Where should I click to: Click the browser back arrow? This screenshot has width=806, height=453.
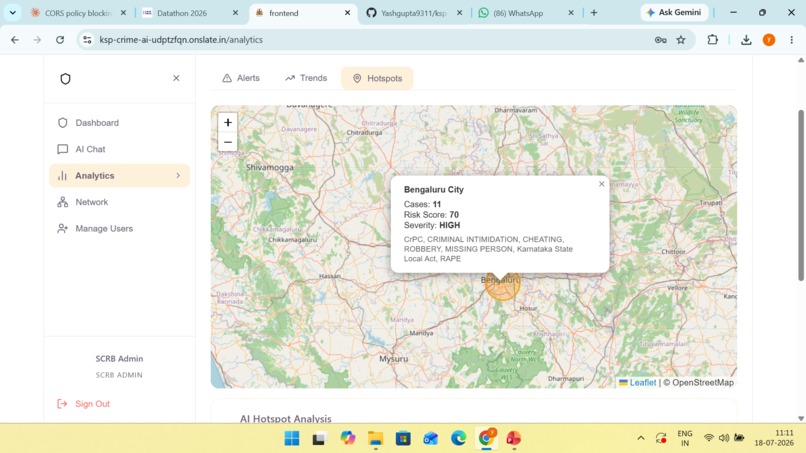15,40
